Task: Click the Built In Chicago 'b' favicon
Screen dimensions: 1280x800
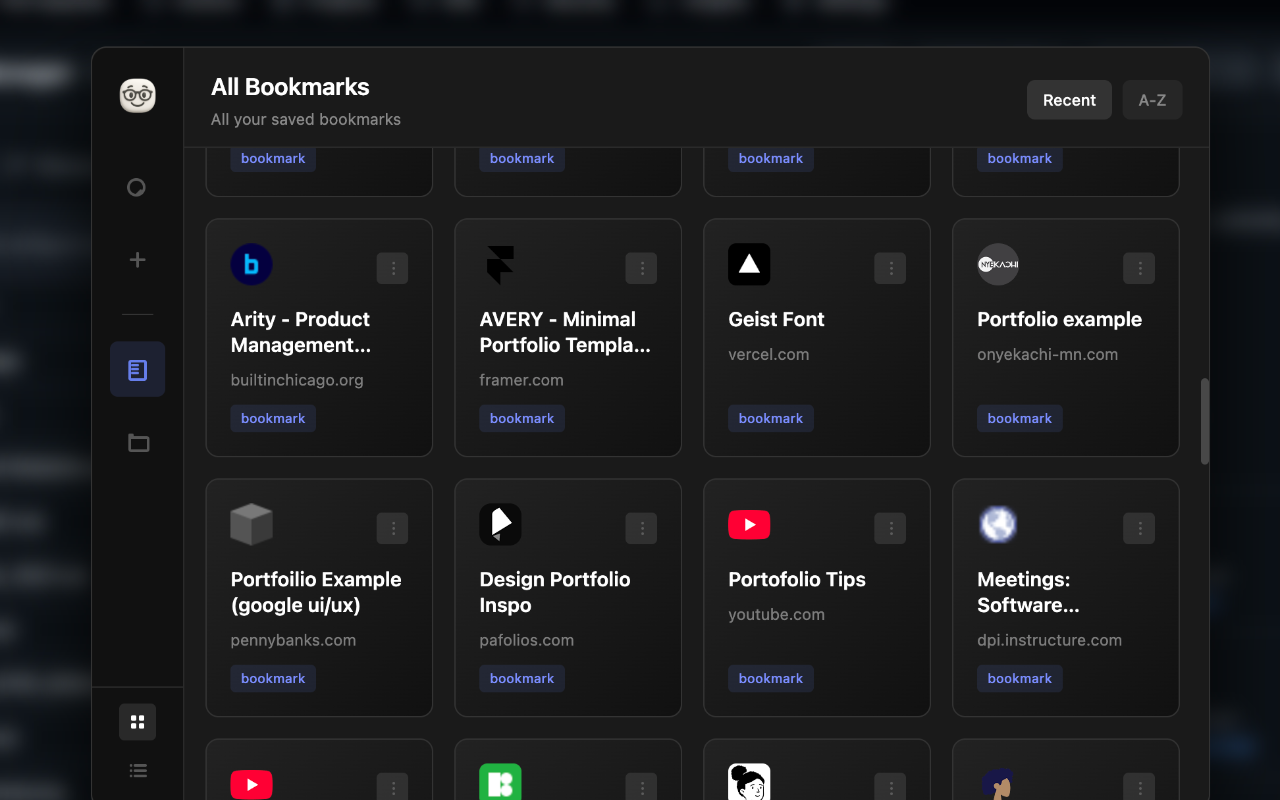Action: click(x=252, y=265)
